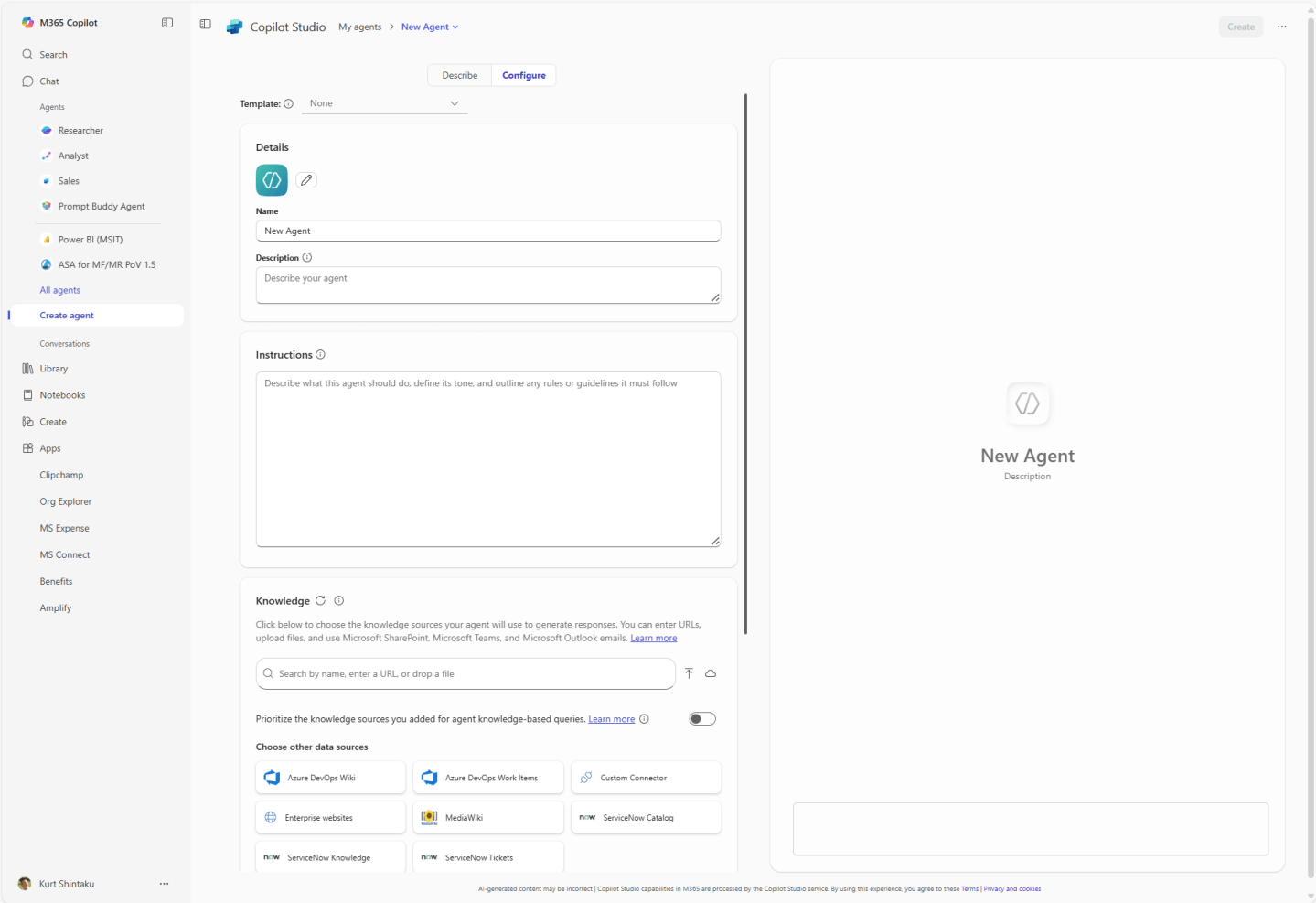Click the Knowledge info icon
The image size is (1316, 903).
338,600
